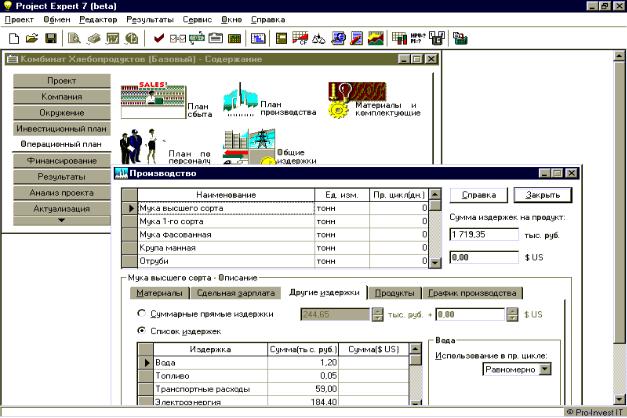Open the Проект menu

(19, 20)
